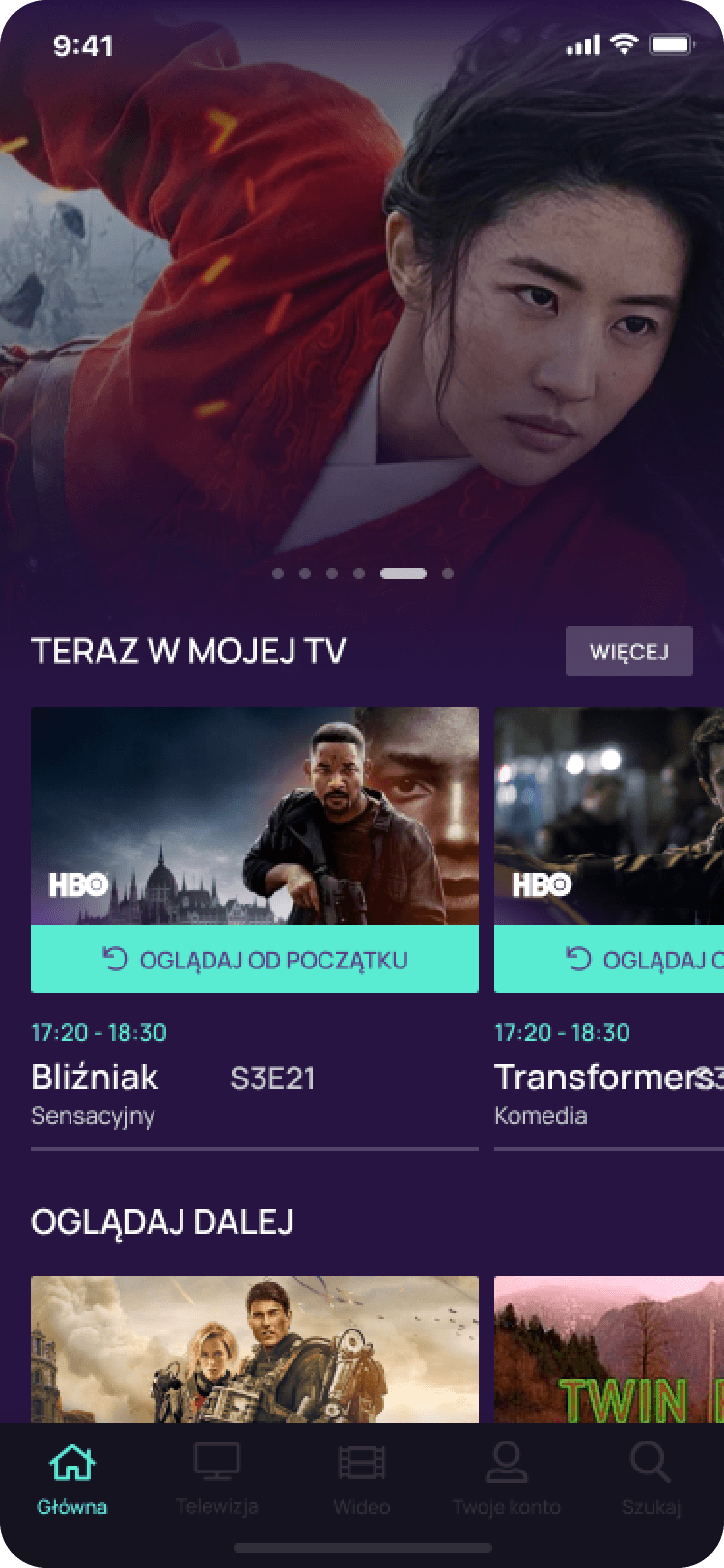Open the Telewizja TV icon
This screenshot has width=724, height=1568.
[x=216, y=1463]
